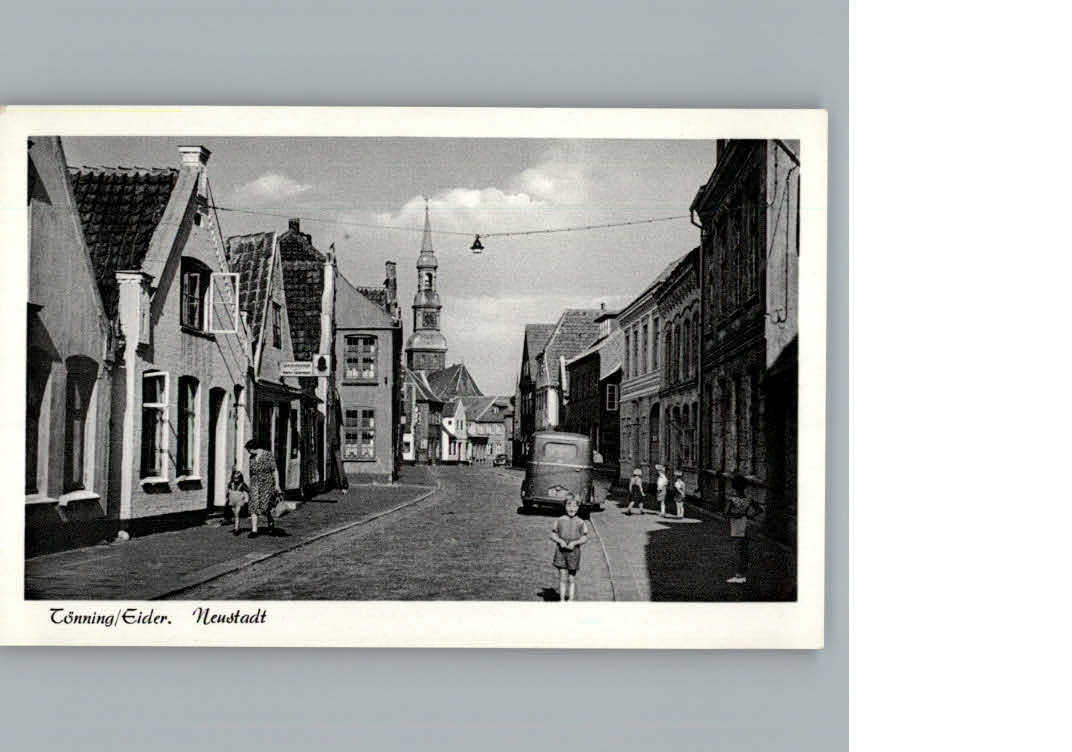1072x752 pixels.
Task: Click the woman walking on the left sidewalk
Action: click(x=262, y=487)
